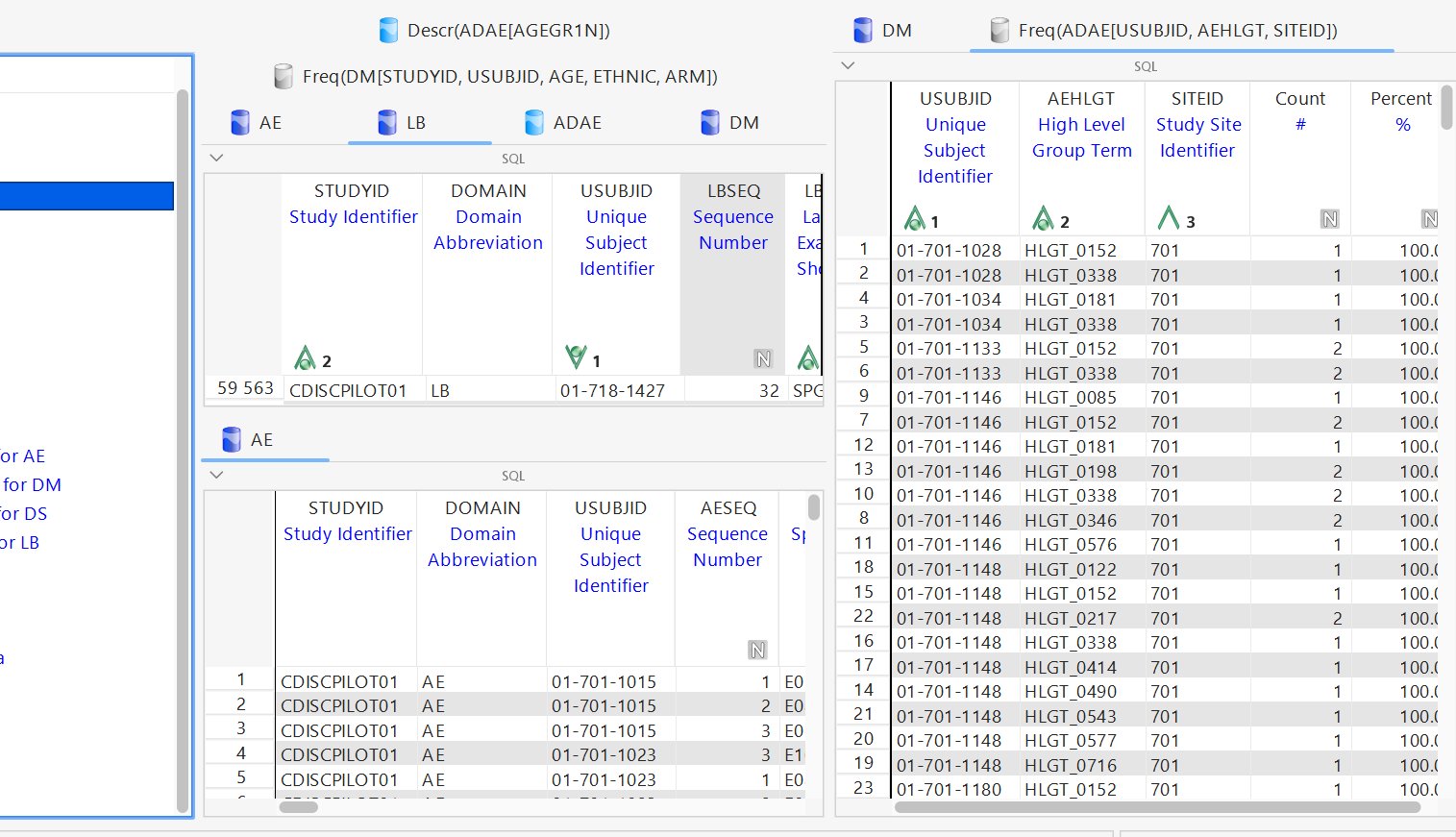Click descending sort indicator 1 under LB USUBJID
Screen dimensions: 1456x837
582,359
